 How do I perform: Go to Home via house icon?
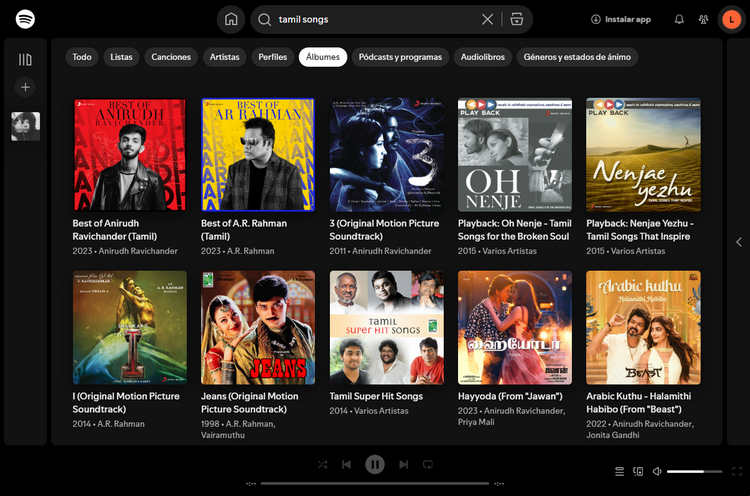tap(231, 19)
